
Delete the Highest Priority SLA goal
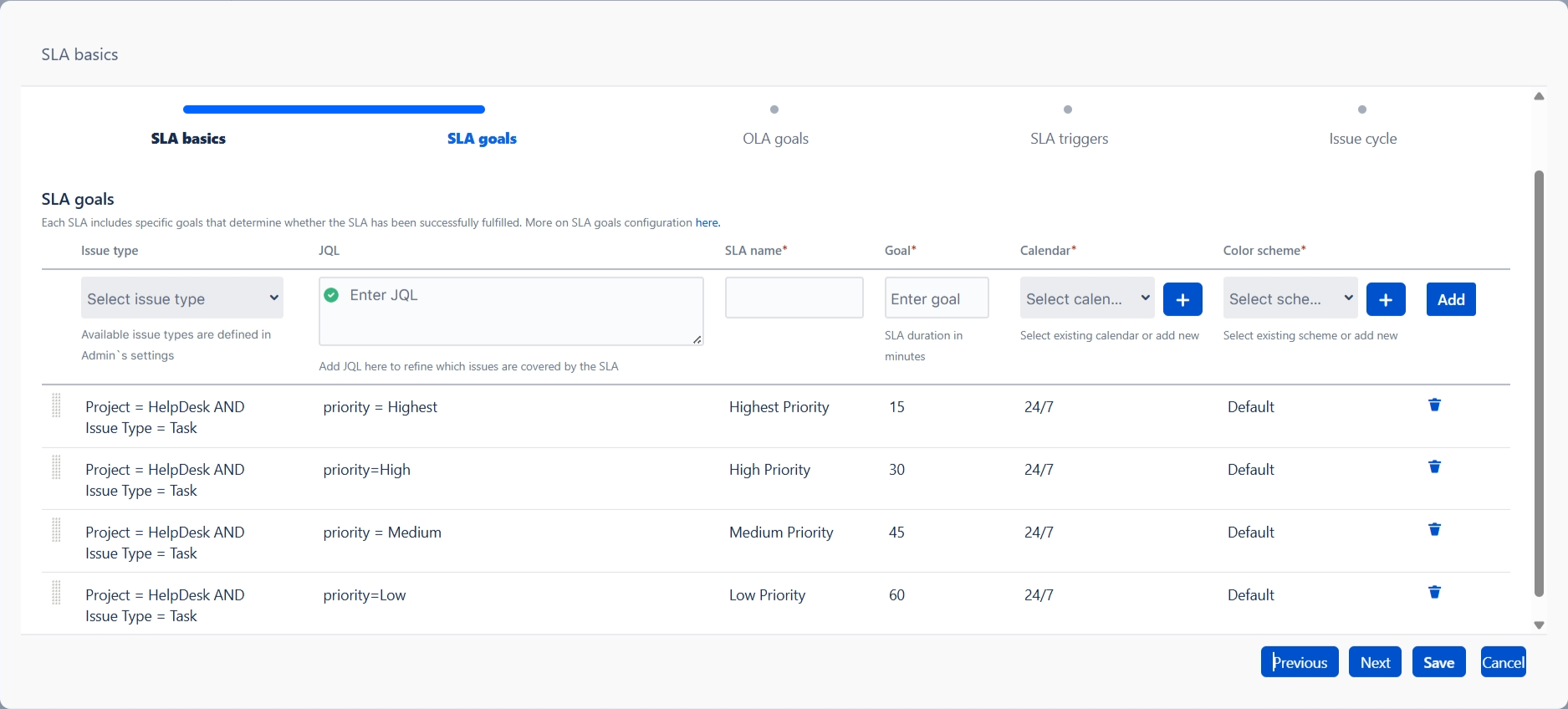[x=1434, y=405]
